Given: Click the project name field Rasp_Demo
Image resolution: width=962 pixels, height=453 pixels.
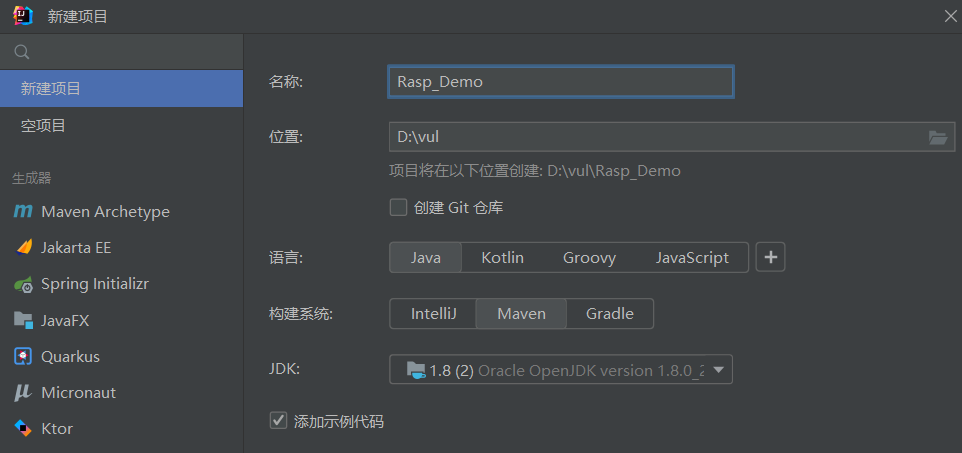Looking at the screenshot, I should (x=561, y=82).
